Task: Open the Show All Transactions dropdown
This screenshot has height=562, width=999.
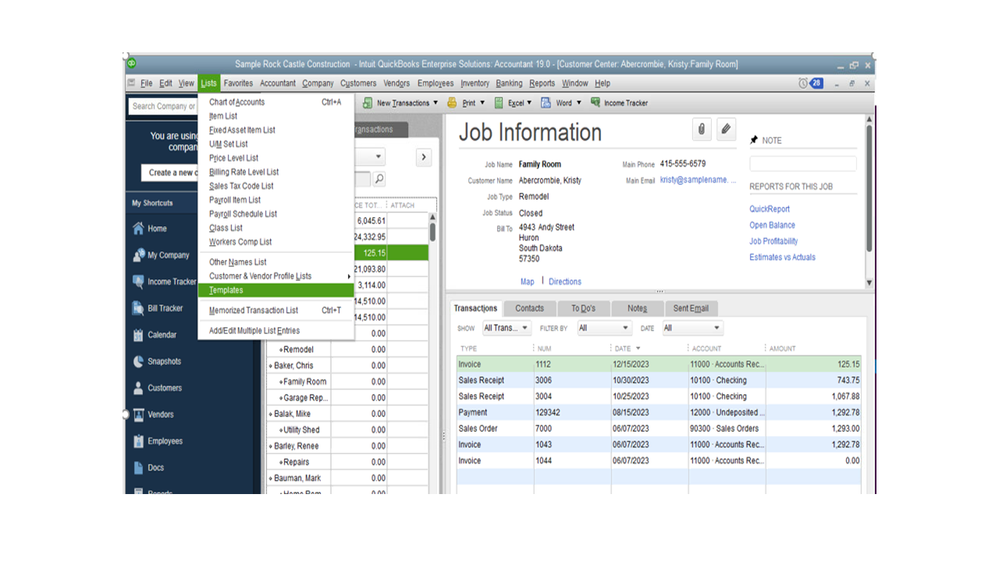Action: 506,328
